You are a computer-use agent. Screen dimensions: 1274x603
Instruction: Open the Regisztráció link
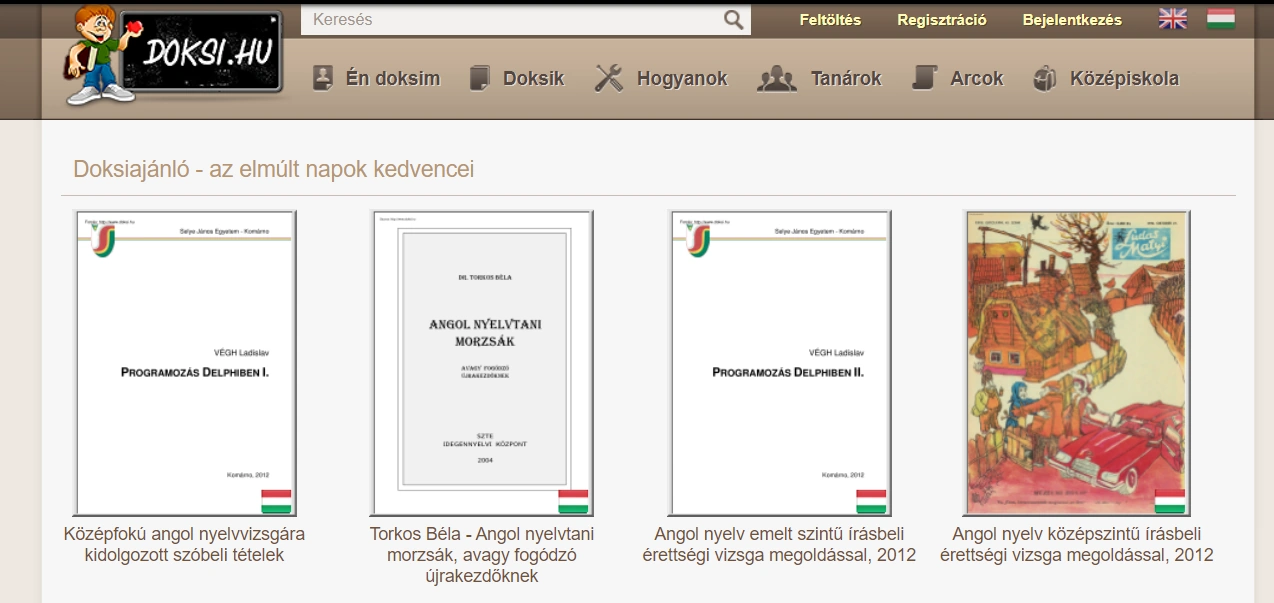pyautogui.click(x=941, y=20)
